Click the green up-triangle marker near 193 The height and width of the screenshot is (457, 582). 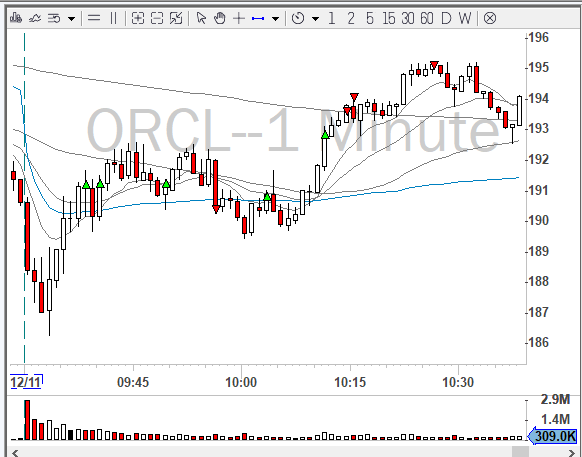[x=325, y=134]
